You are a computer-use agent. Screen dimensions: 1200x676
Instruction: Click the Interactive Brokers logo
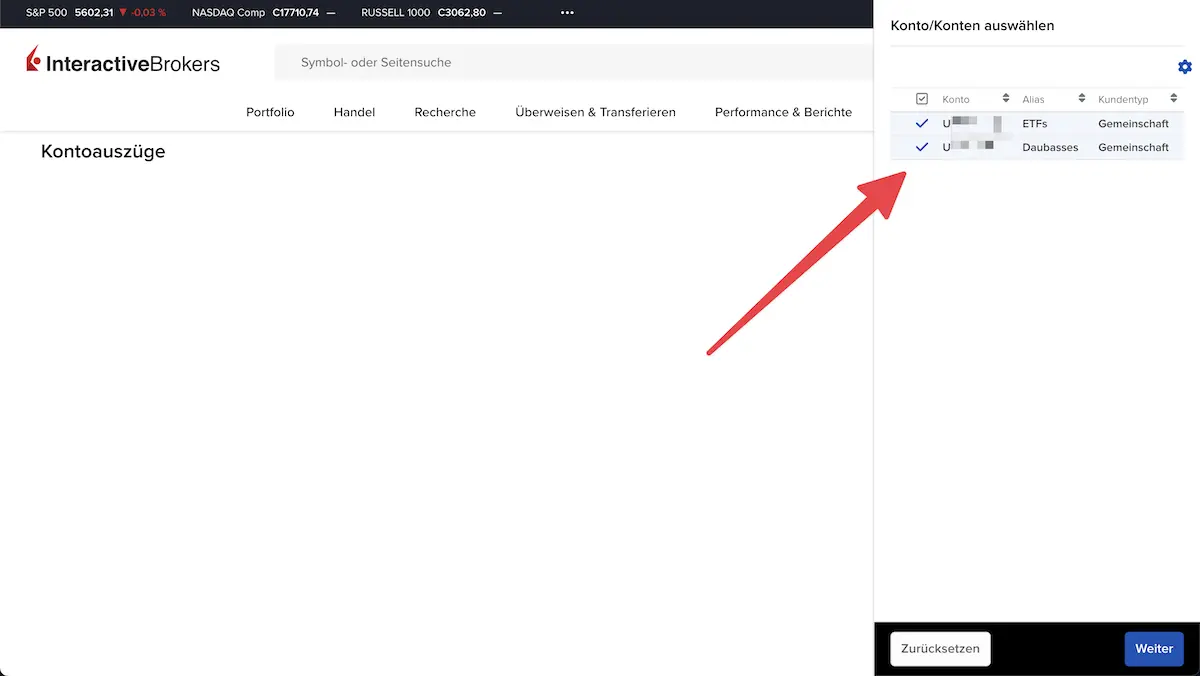click(x=123, y=62)
